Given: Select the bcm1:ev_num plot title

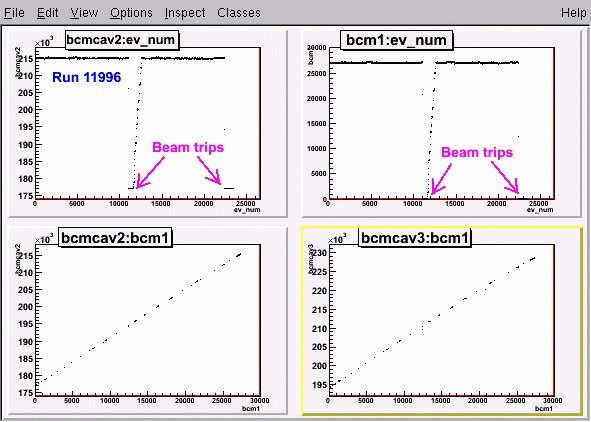Looking at the screenshot, I should (x=396, y=40).
